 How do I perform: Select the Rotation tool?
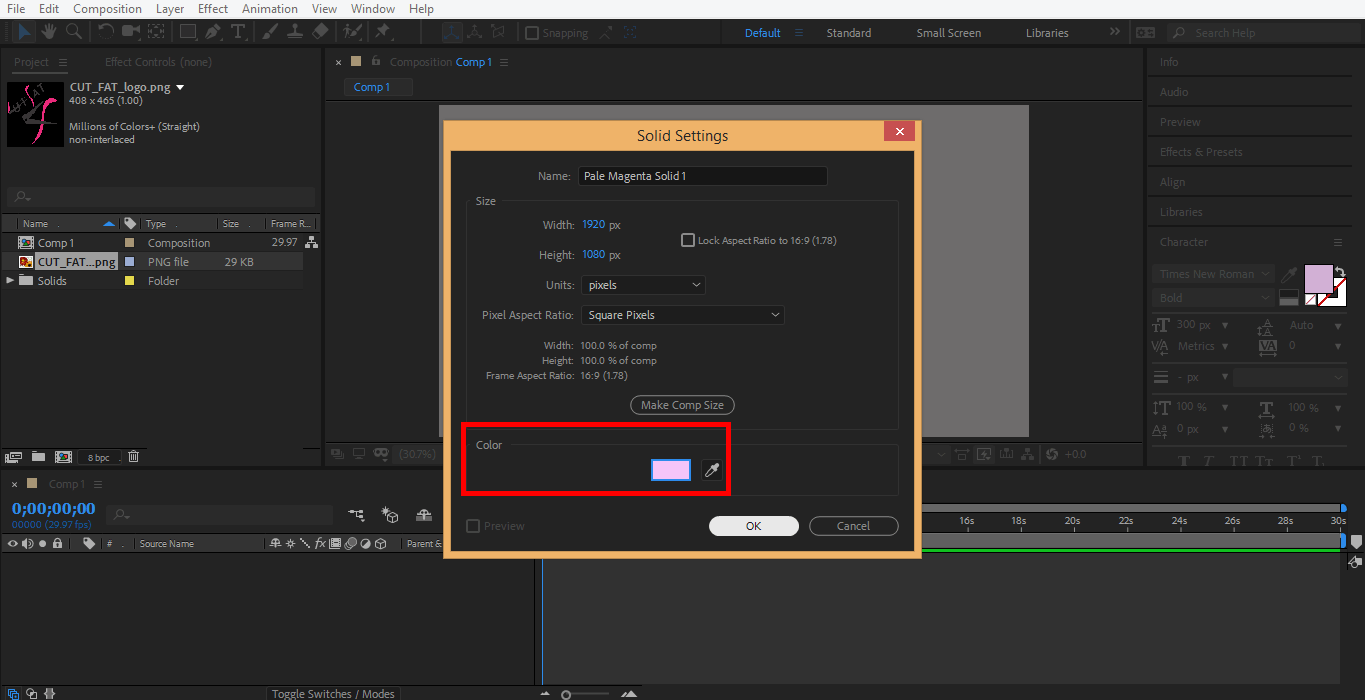click(107, 32)
